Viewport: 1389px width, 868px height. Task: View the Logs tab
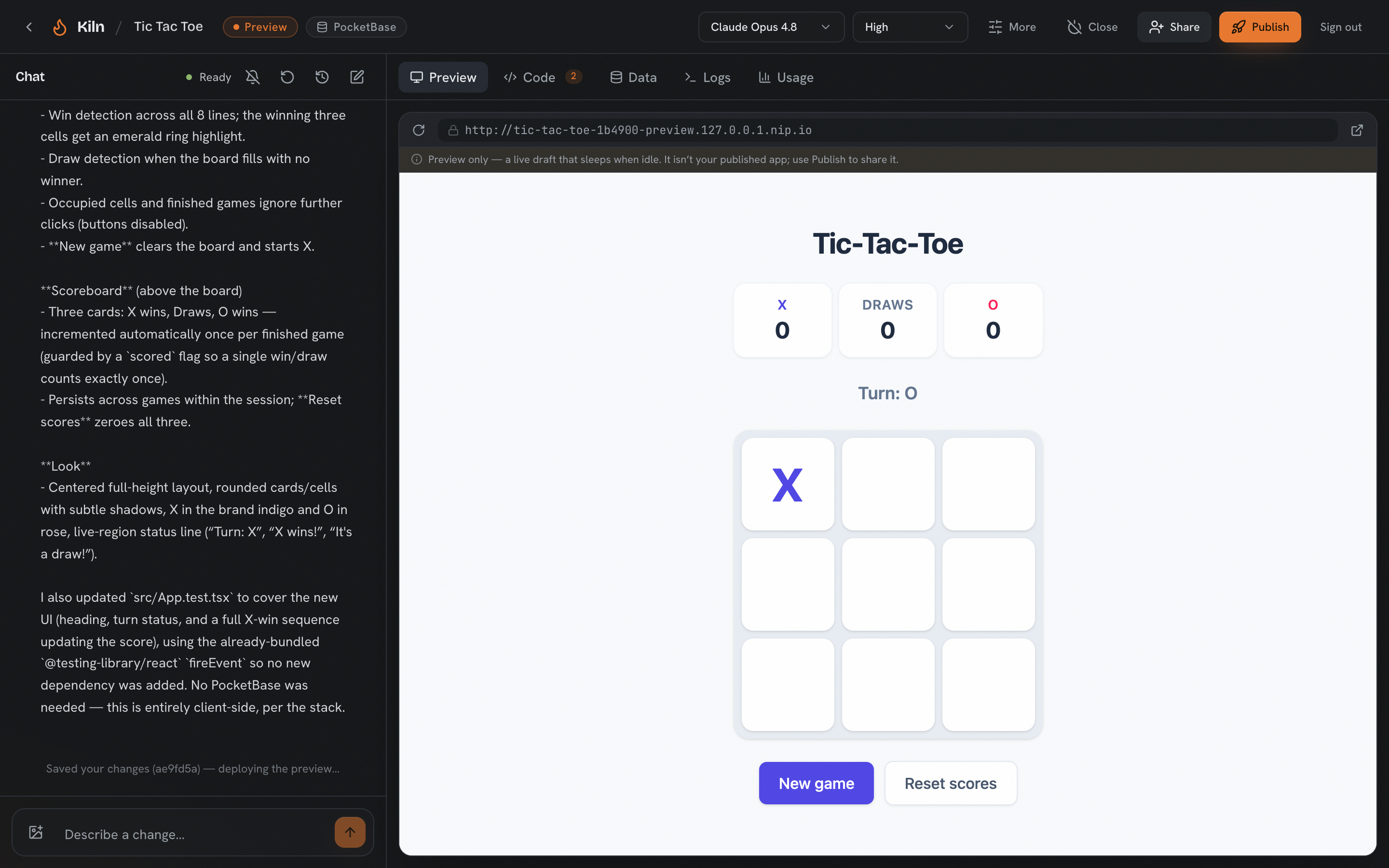[x=707, y=77]
